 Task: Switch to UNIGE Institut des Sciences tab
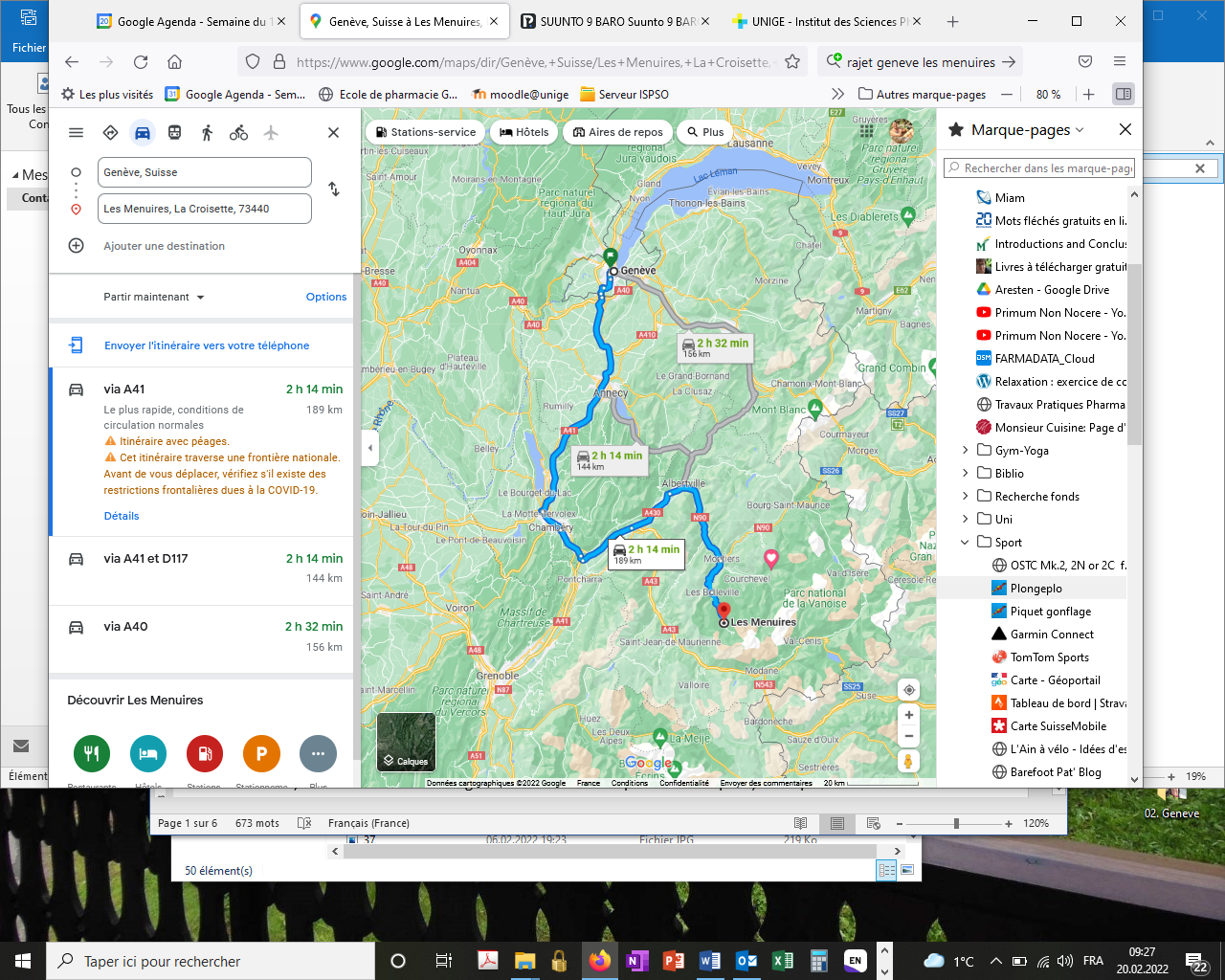click(x=828, y=21)
